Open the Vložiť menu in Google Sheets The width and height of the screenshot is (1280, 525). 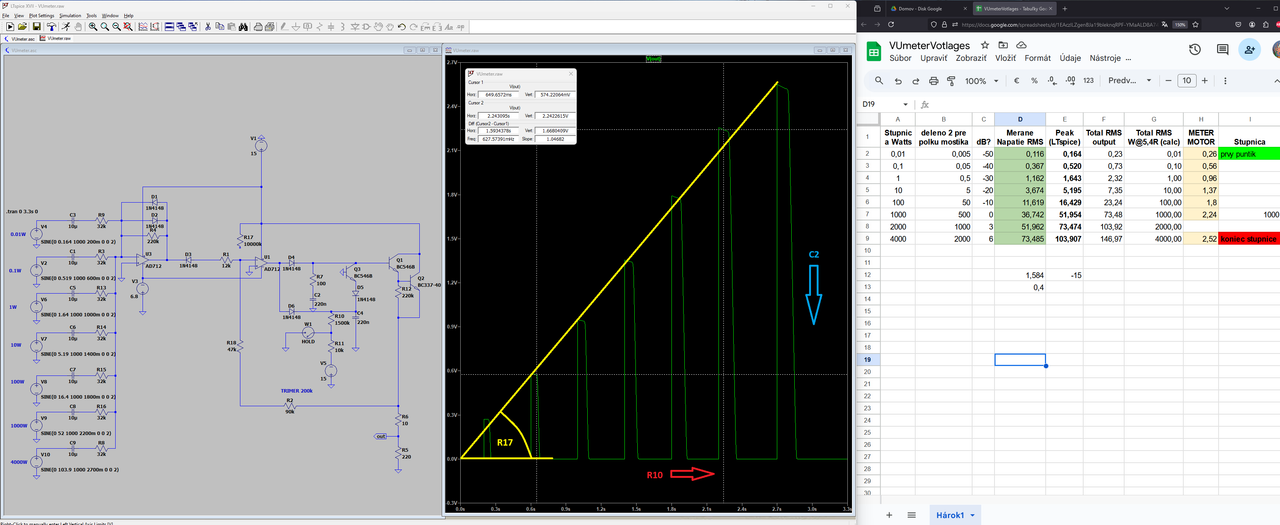click(1005, 58)
